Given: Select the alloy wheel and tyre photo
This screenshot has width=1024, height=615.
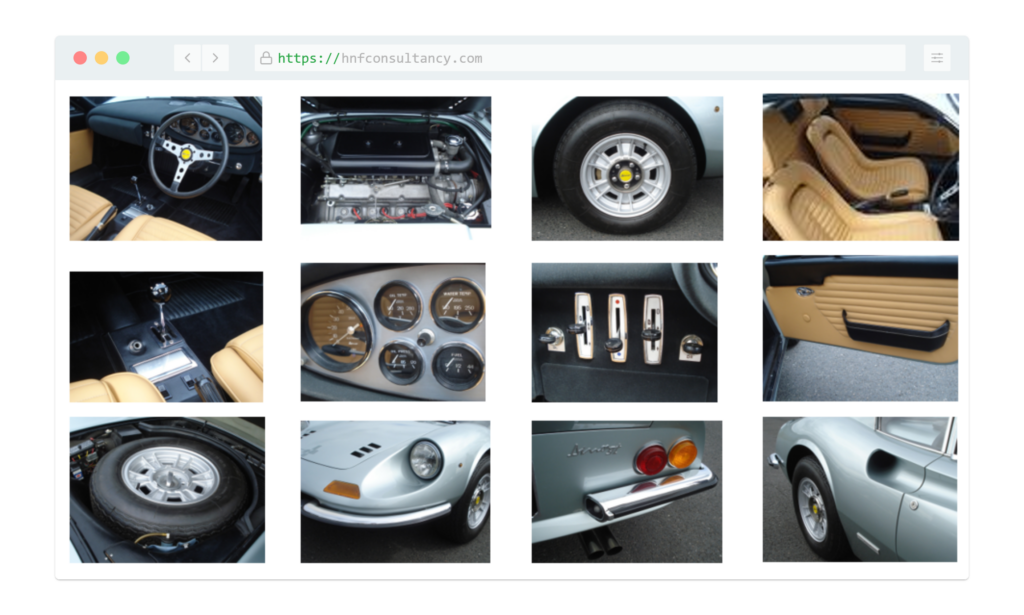Looking at the screenshot, I should (627, 168).
